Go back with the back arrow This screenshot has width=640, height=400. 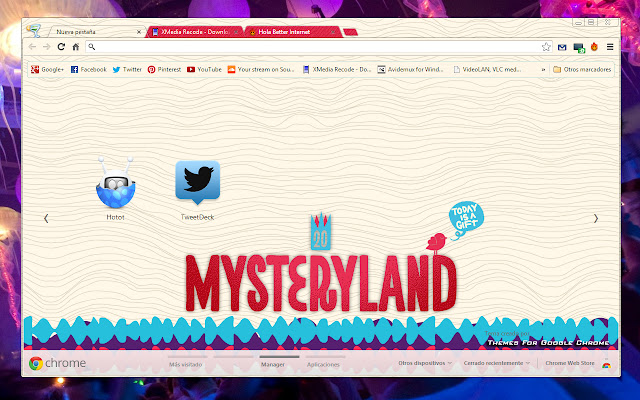click(32, 47)
